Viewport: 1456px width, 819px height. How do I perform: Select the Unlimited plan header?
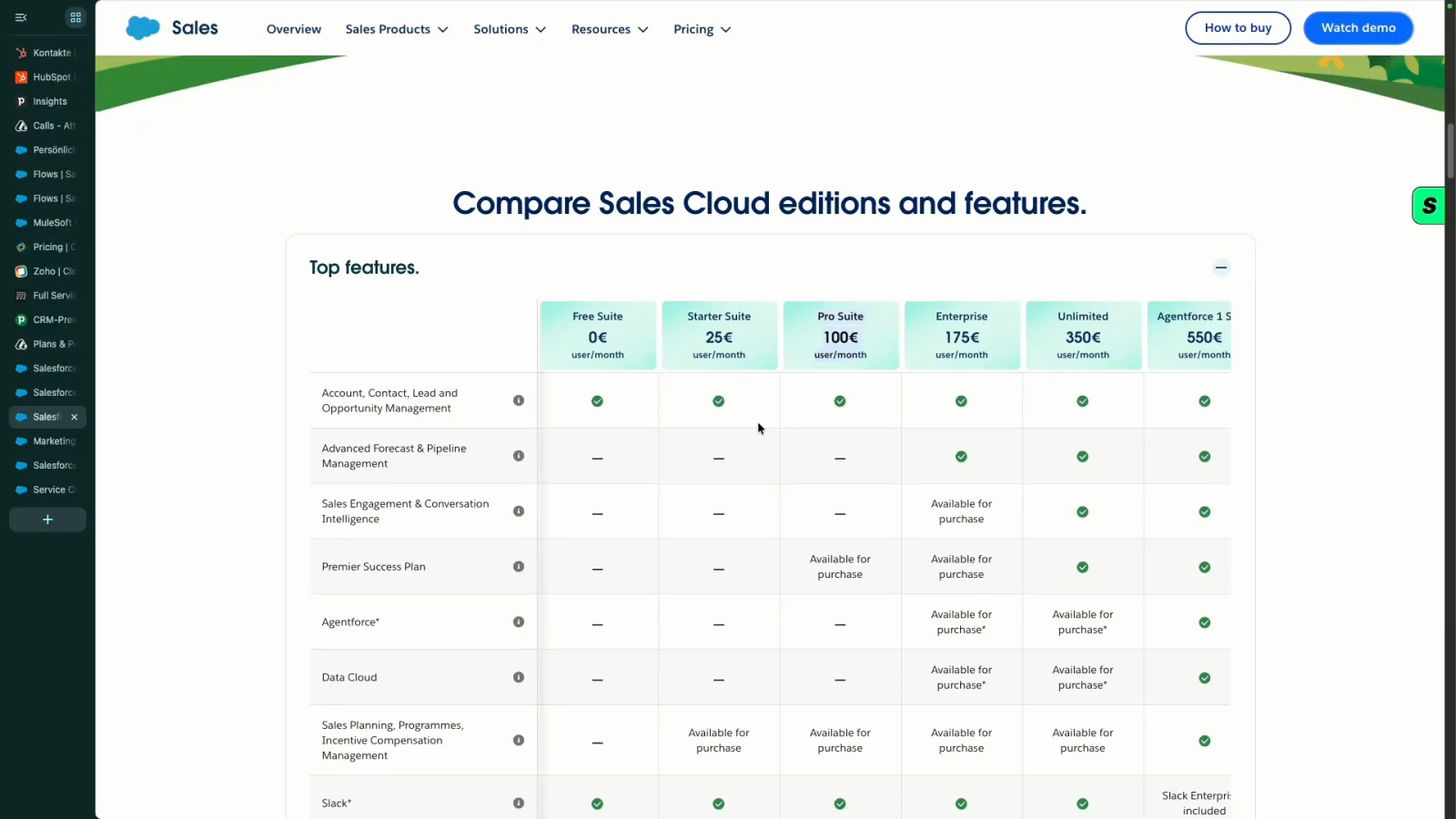tap(1083, 335)
